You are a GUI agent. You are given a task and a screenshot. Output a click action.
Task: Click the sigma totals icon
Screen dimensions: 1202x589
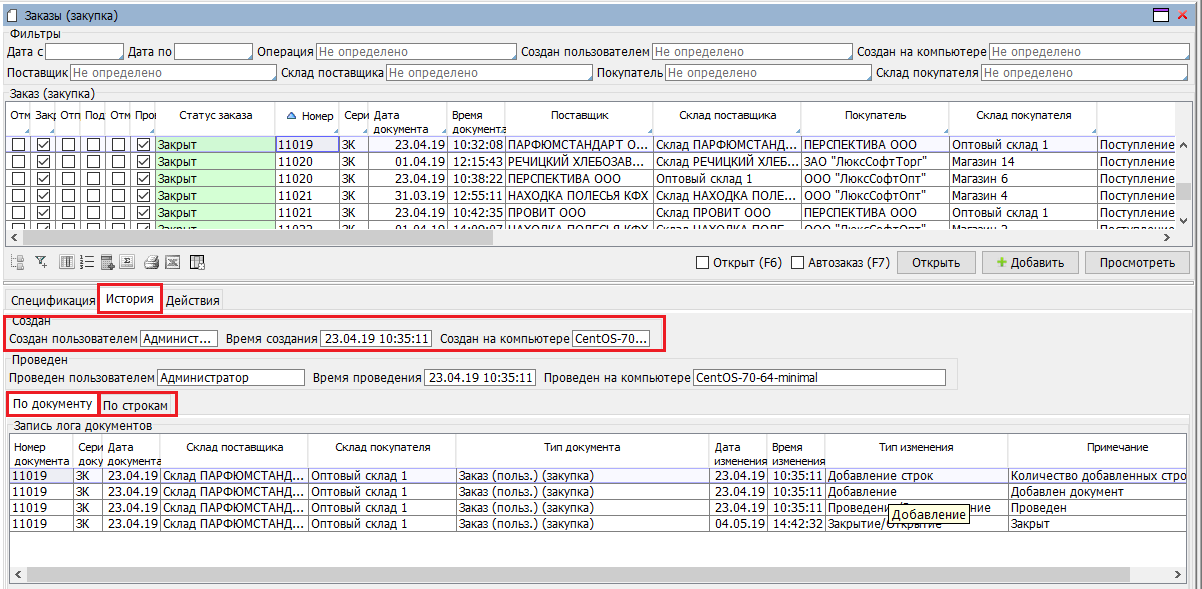click(127, 263)
